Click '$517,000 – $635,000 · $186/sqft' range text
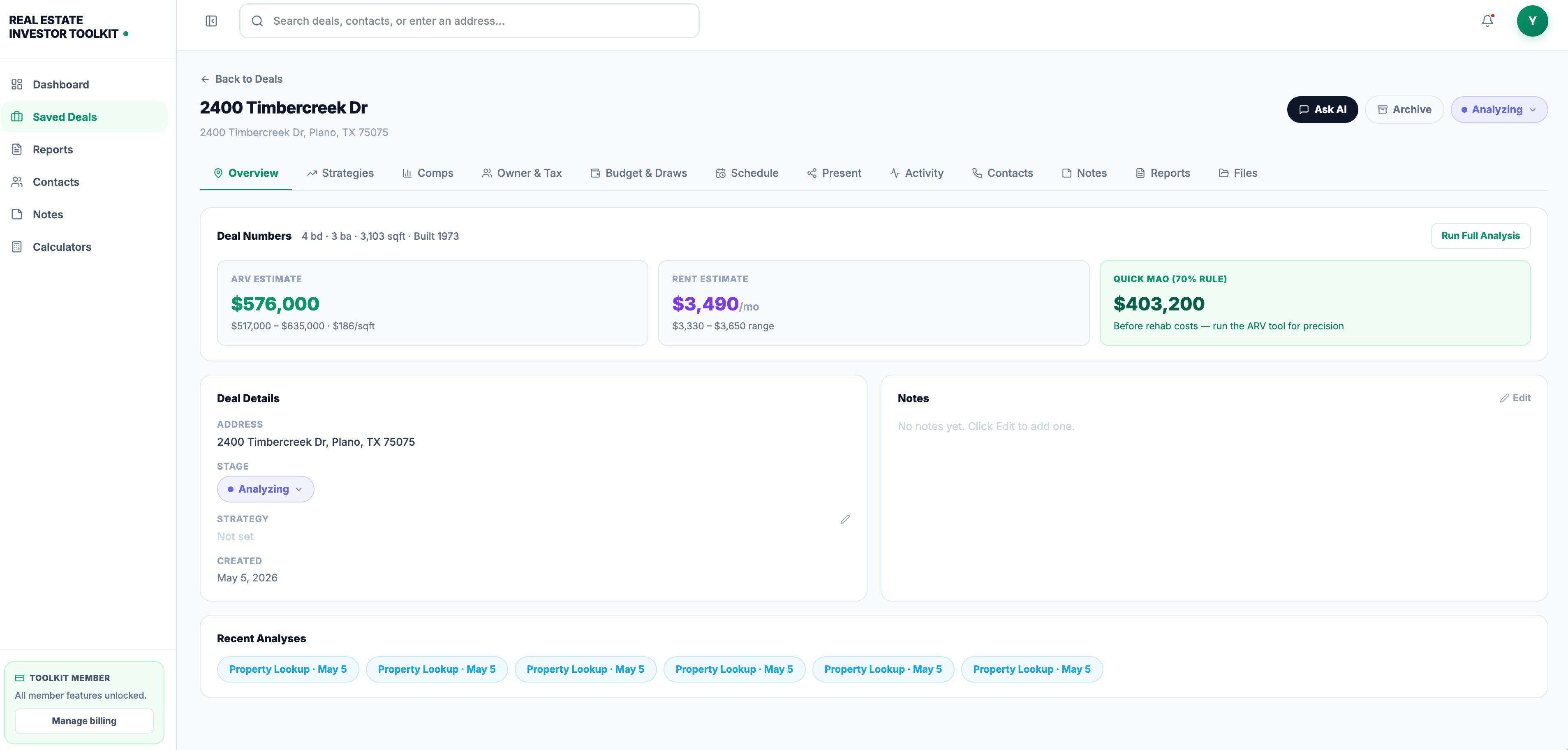Viewport: 1568px width, 750px height. click(x=303, y=326)
